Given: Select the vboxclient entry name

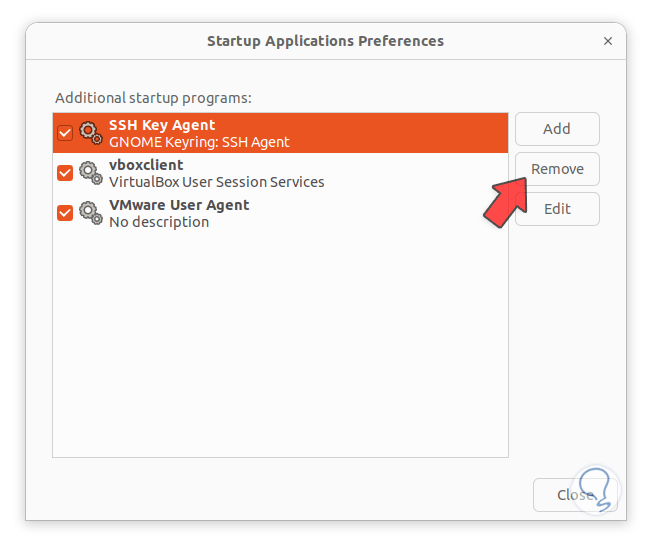Looking at the screenshot, I should [x=146, y=165].
